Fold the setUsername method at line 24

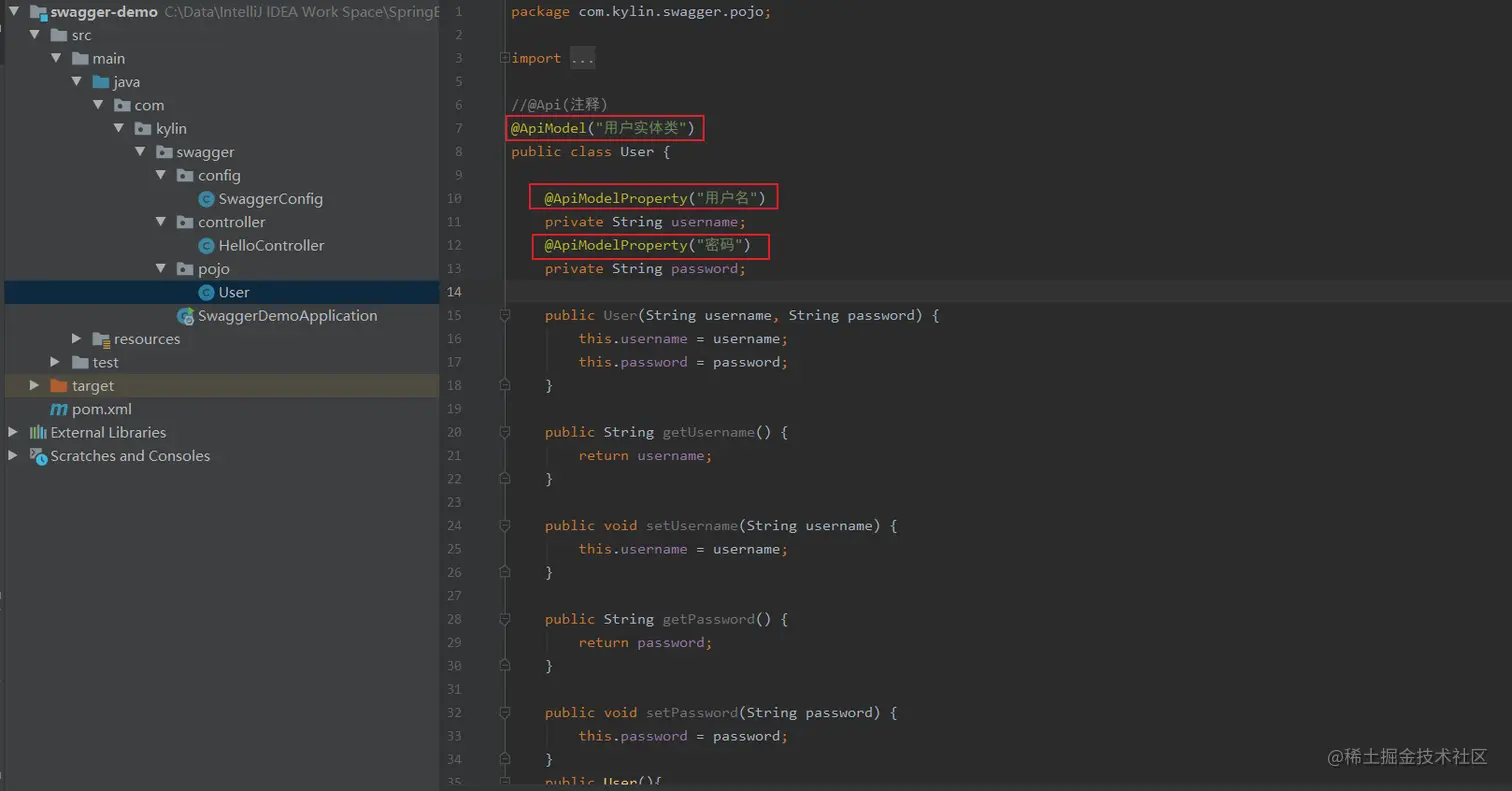[x=505, y=525]
